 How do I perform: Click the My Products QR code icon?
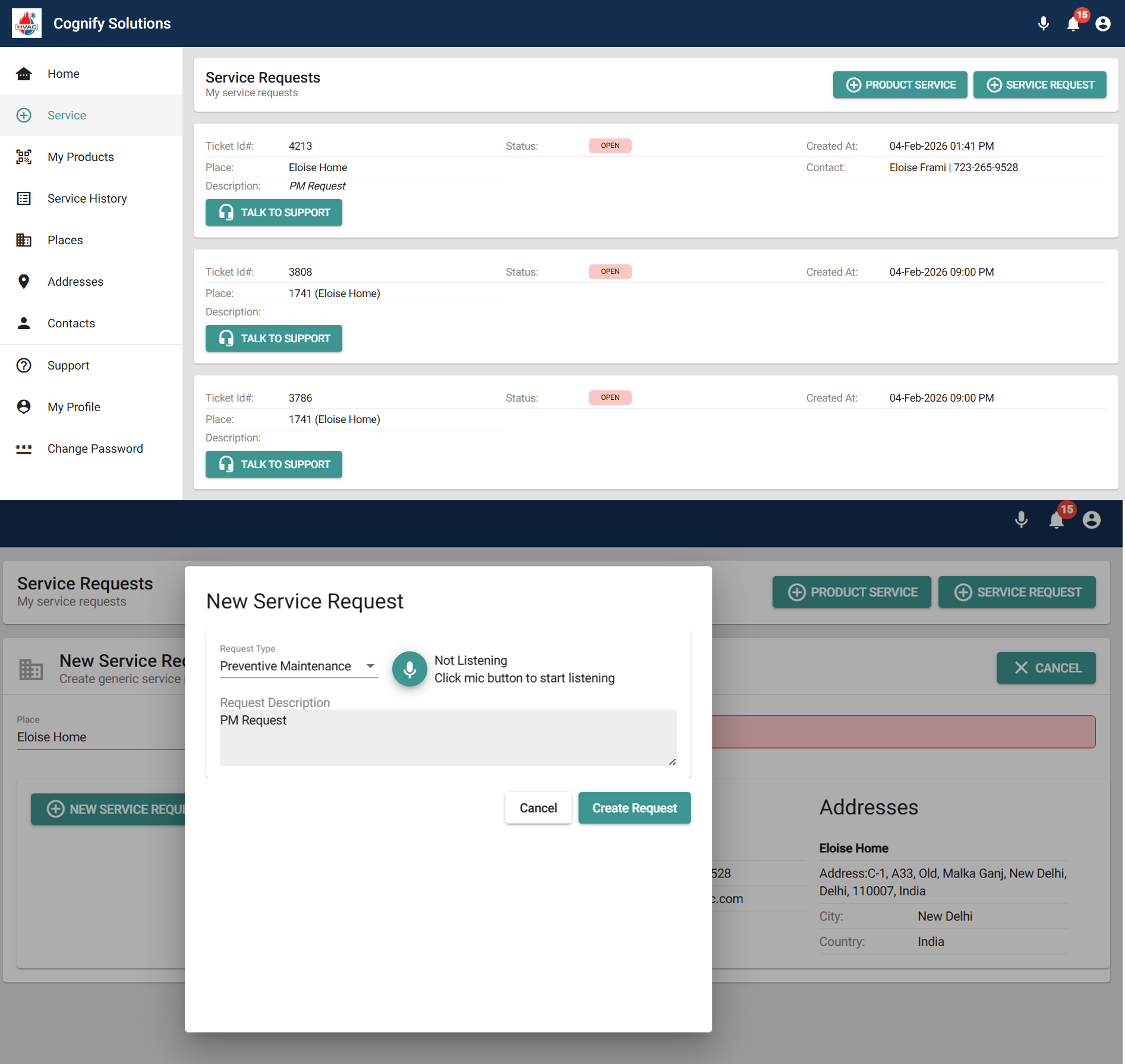24,157
